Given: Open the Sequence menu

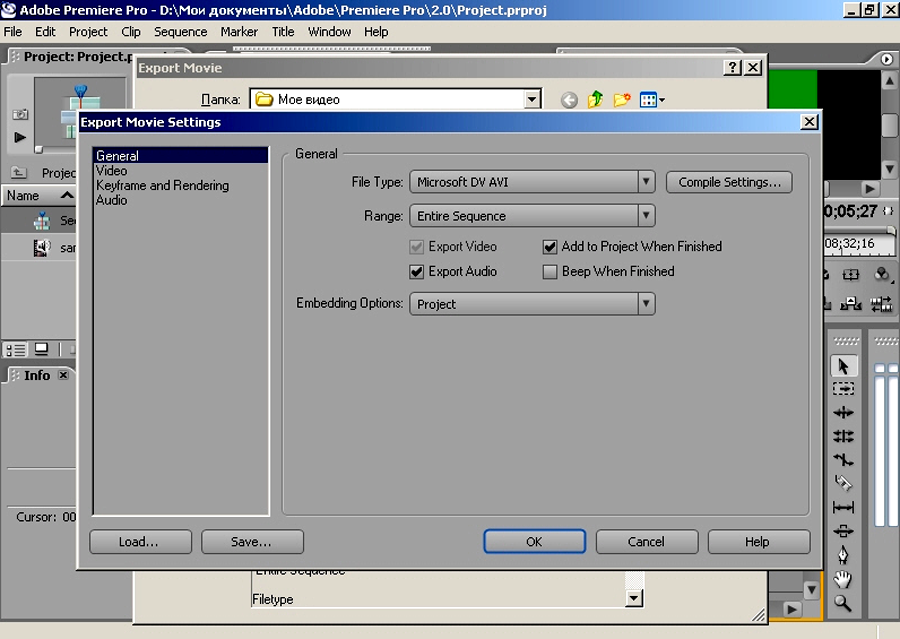Looking at the screenshot, I should 180,32.
